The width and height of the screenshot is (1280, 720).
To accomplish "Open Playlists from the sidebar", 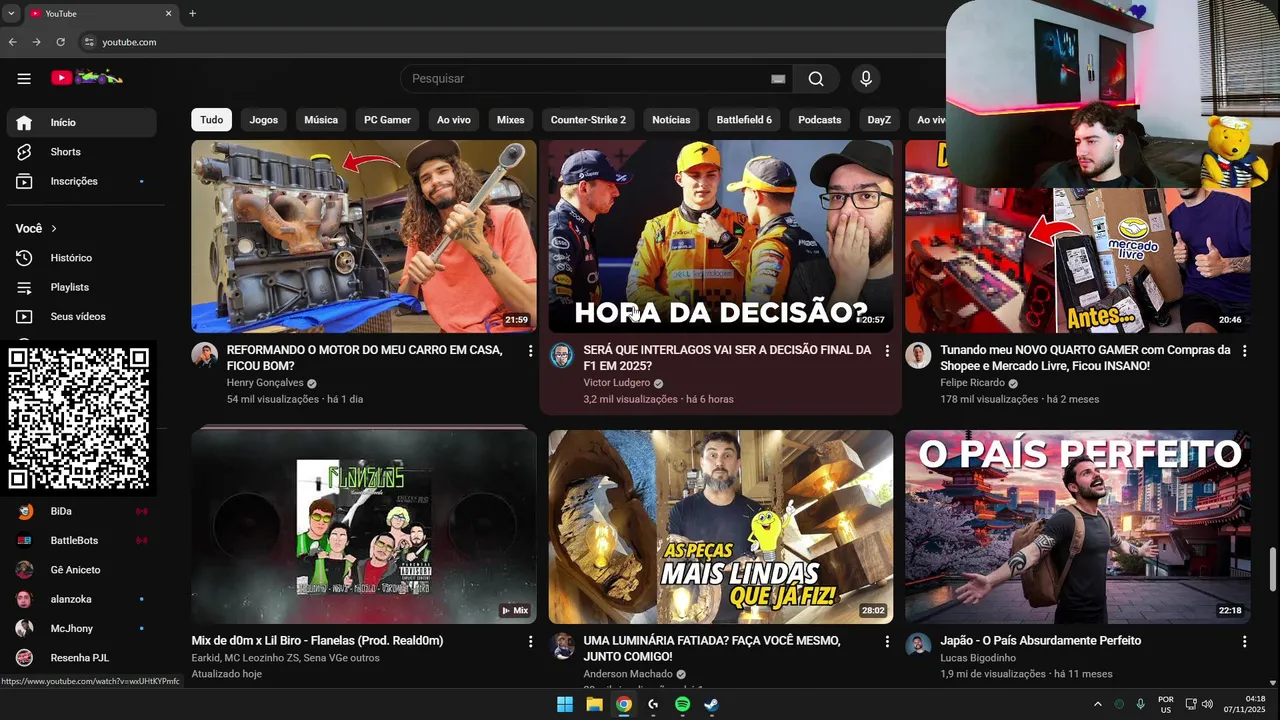I will [x=82, y=287].
